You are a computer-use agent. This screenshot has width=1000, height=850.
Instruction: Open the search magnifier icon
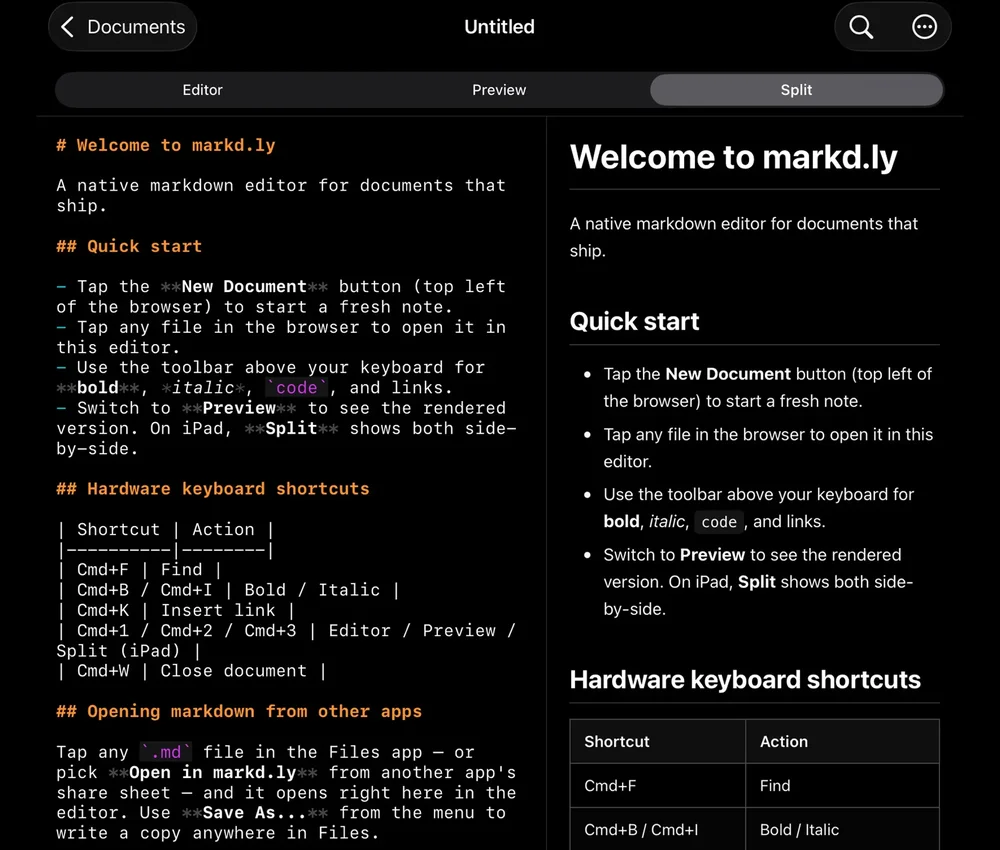[x=861, y=27]
